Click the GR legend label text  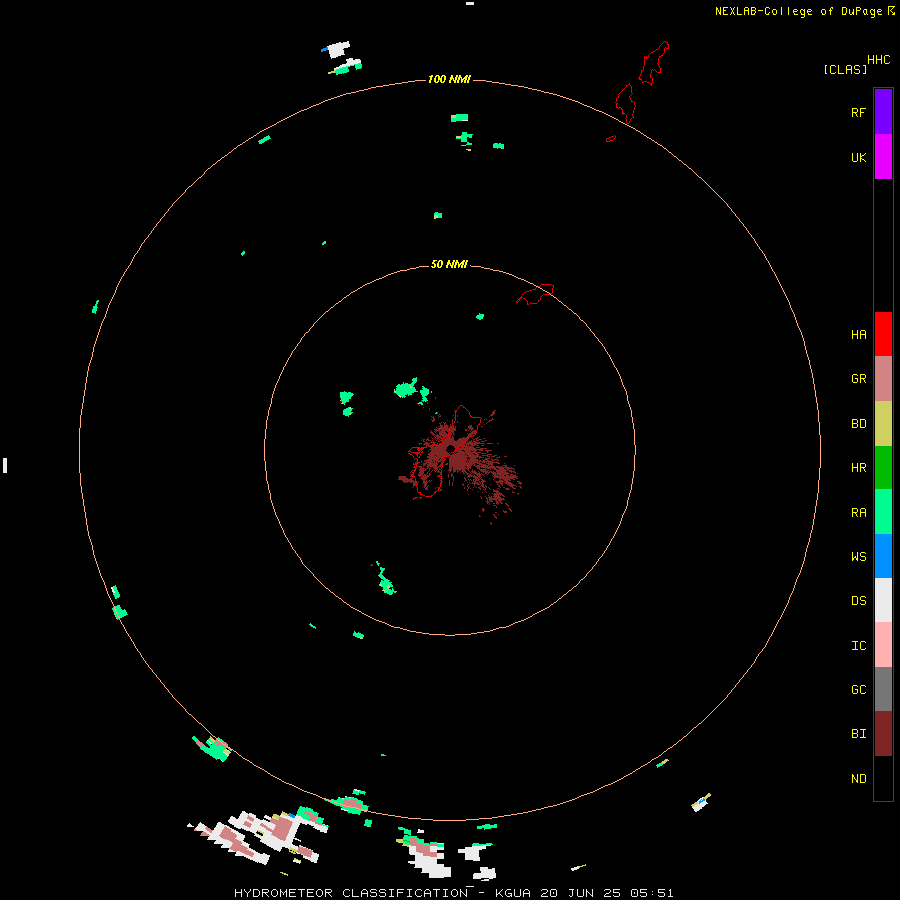click(x=858, y=379)
